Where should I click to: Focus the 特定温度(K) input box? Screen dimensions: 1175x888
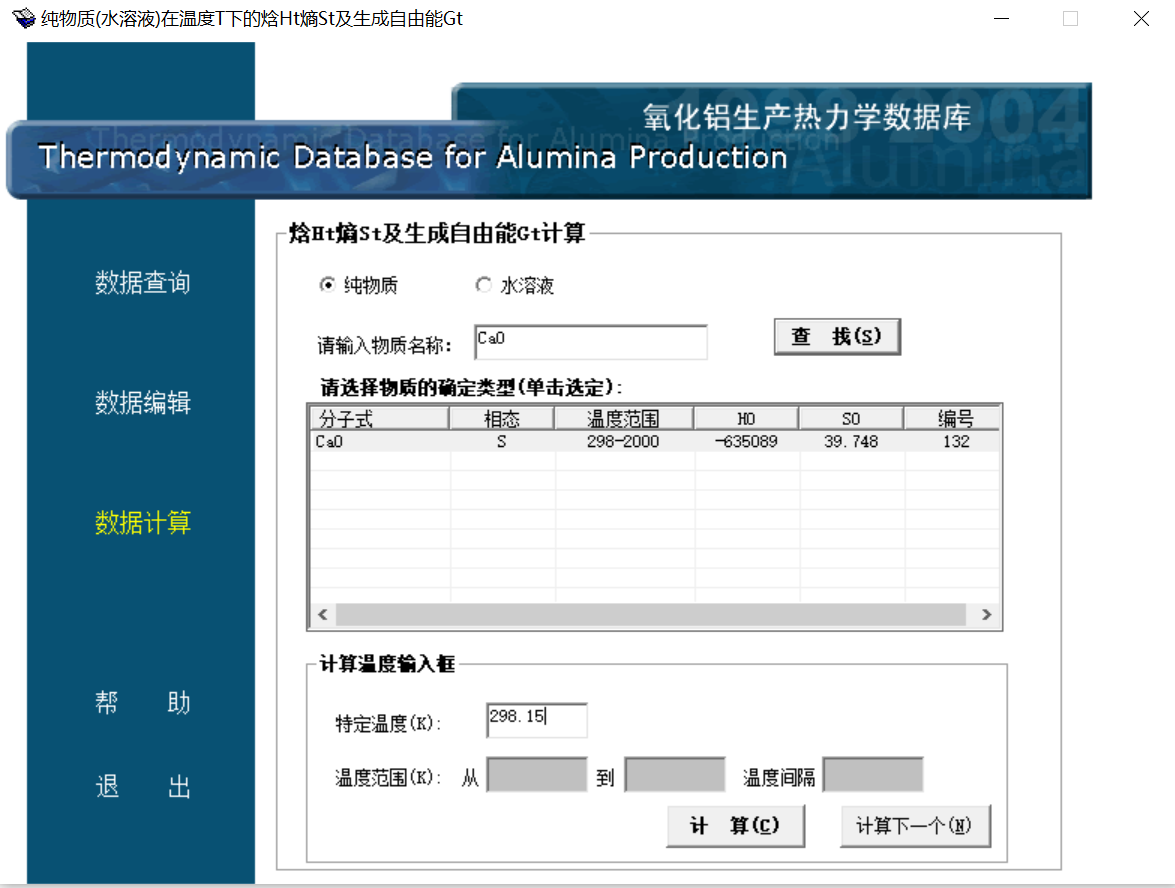(x=536, y=720)
